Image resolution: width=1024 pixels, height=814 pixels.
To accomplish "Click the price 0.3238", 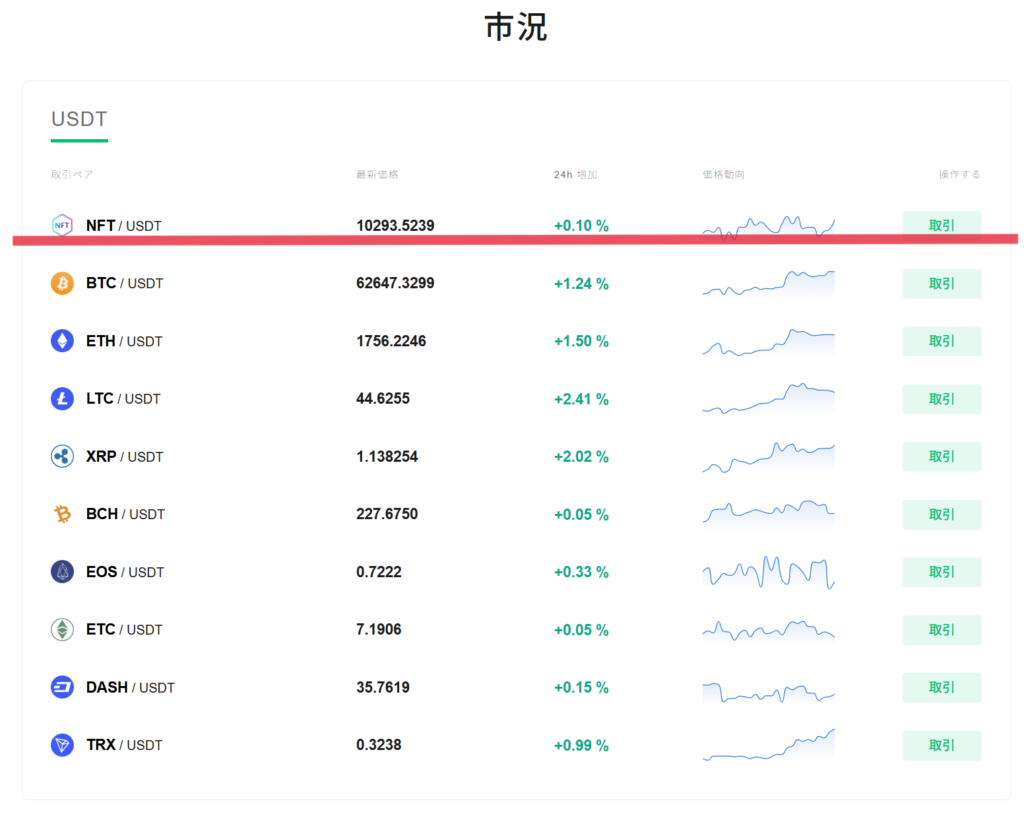I will click(379, 745).
